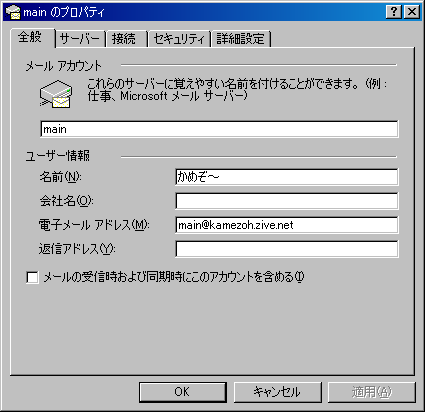The width and height of the screenshot is (425, 412).
Task: Select the 全般 tab
Action: click(x=30, y=37)
